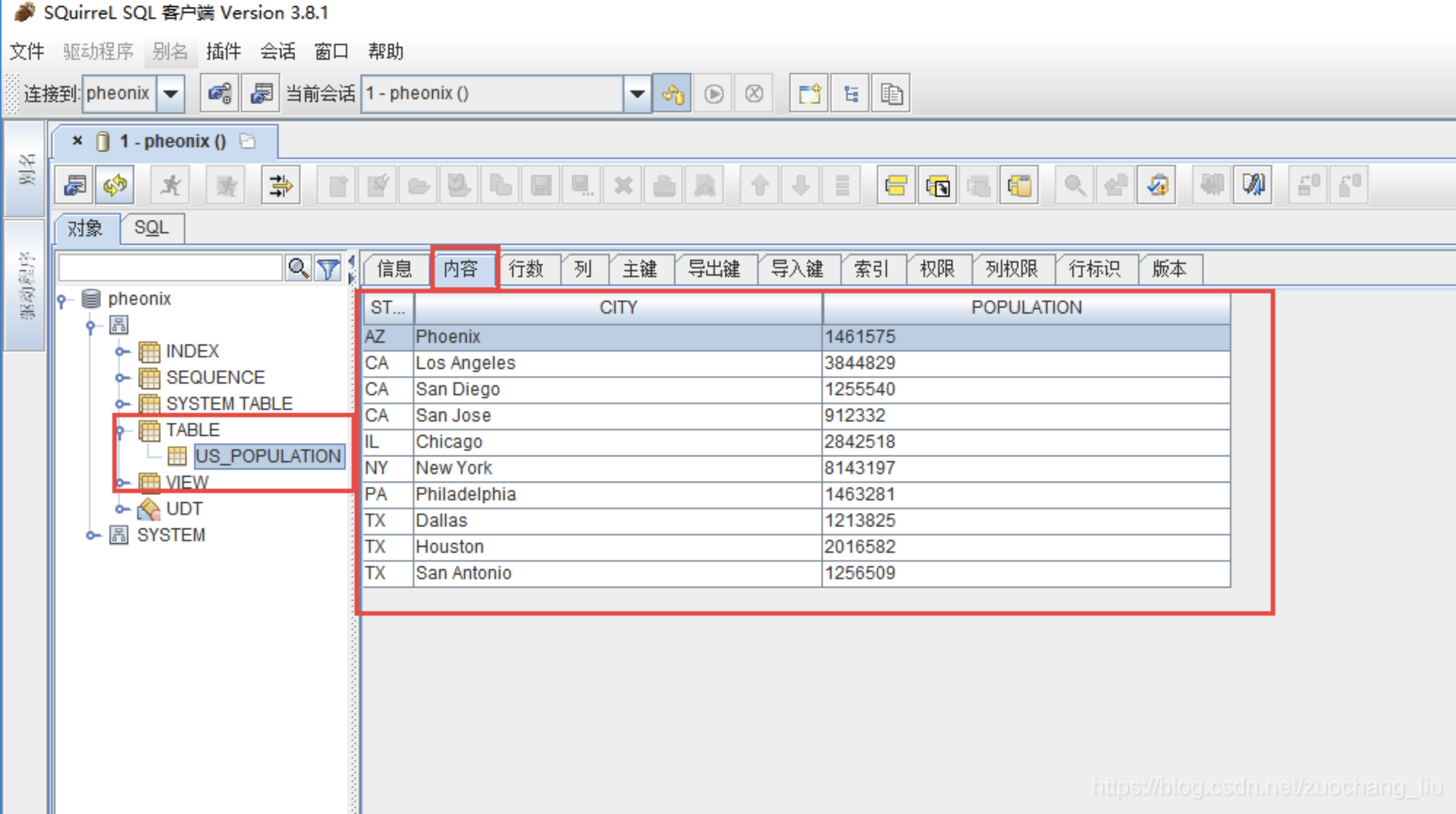Open the current session dropdown arrow
The height and width of the screenshot is (814, 1456).
coord(637,93)
